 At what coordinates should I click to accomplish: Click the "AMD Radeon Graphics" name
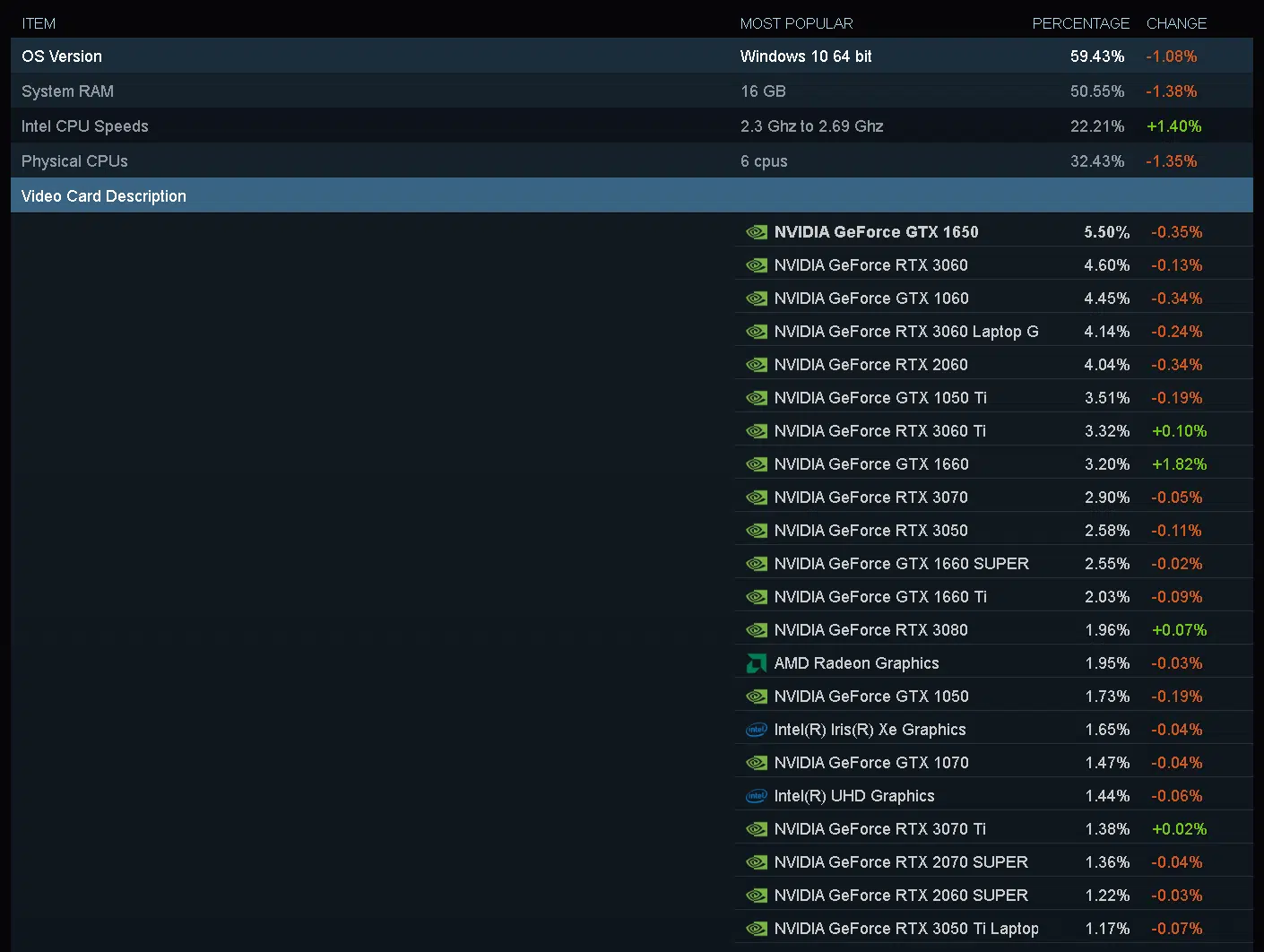click(857, 663)
